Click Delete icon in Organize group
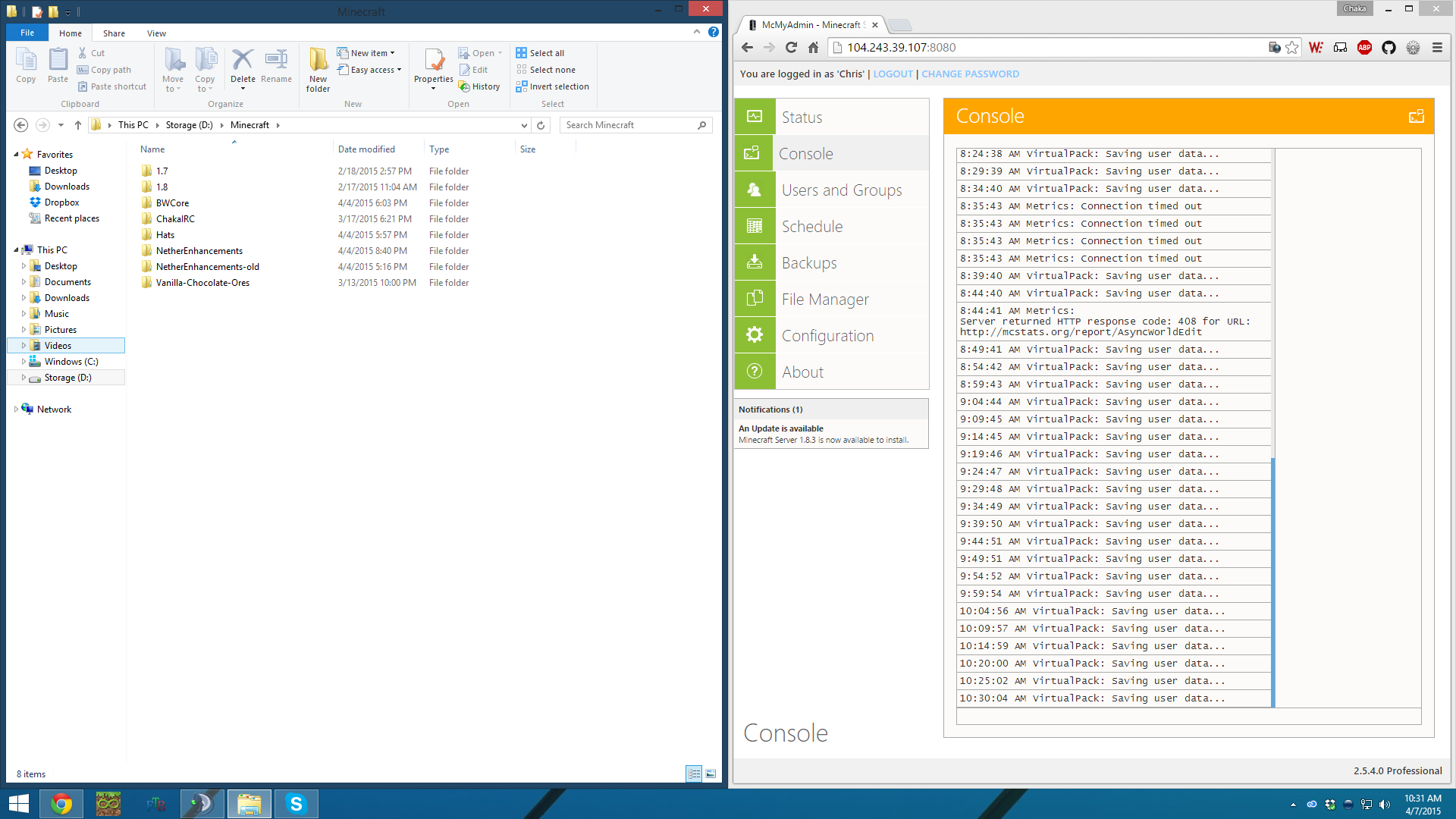The image size is (1456, 819). (243, 59)
